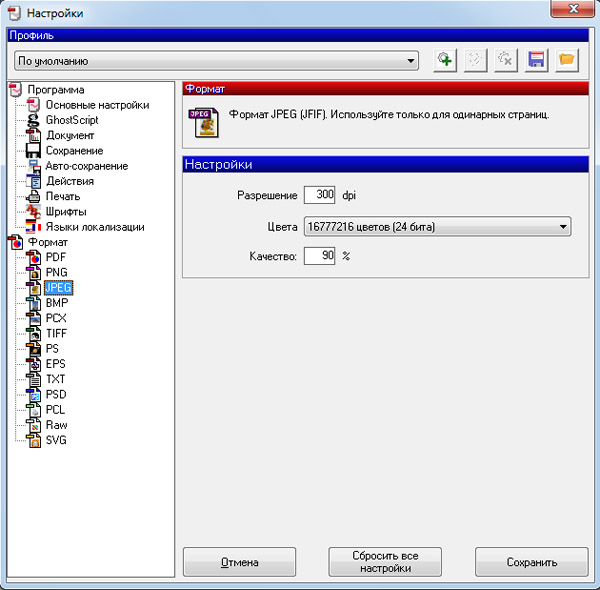The image size is (600, 590).
Task: Expand the Цвета color depth dropdown
Action: pyautogui.click(x=436, y=226)
